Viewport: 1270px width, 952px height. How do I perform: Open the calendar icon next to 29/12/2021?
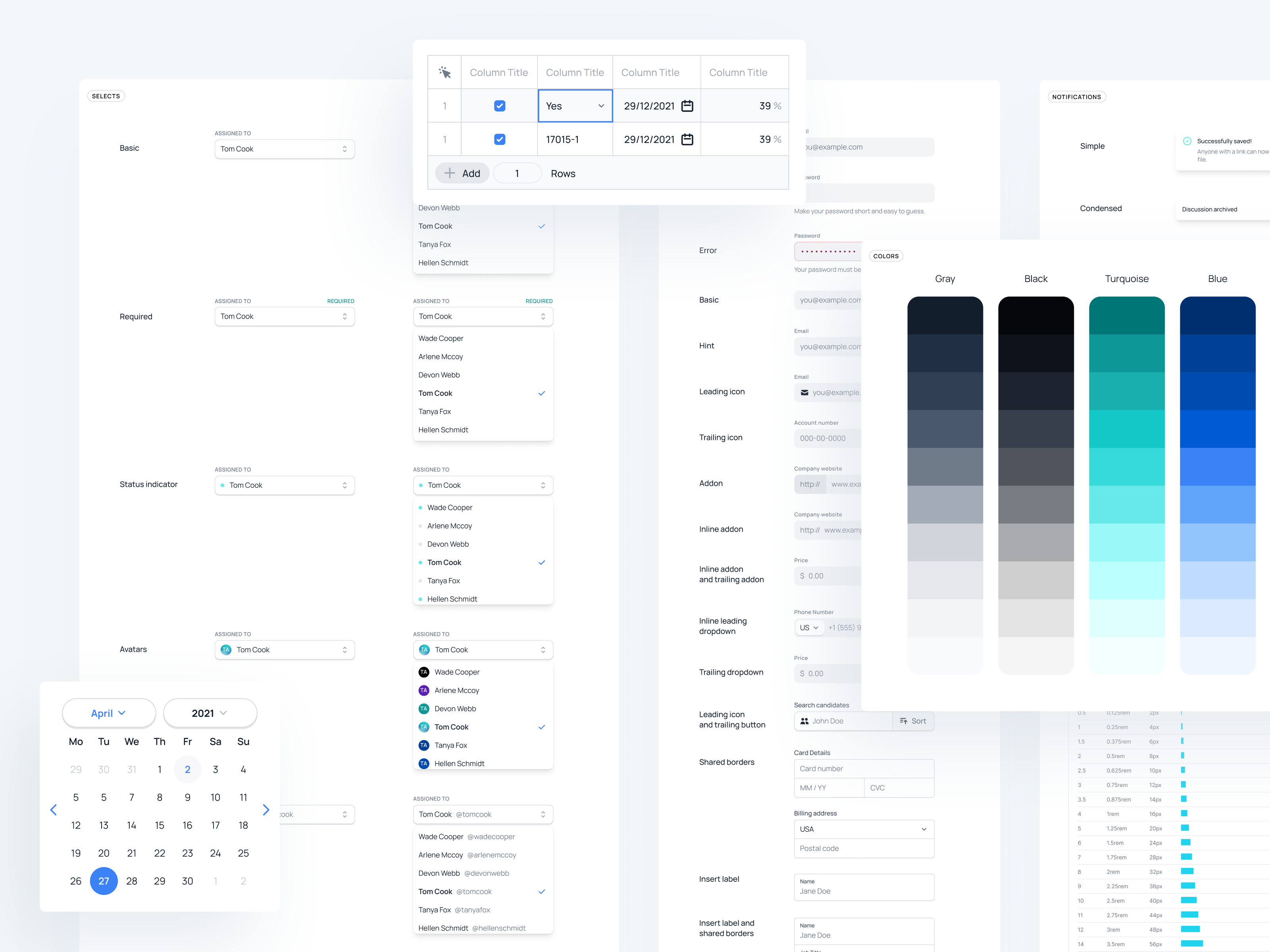[x=687, y=106]
